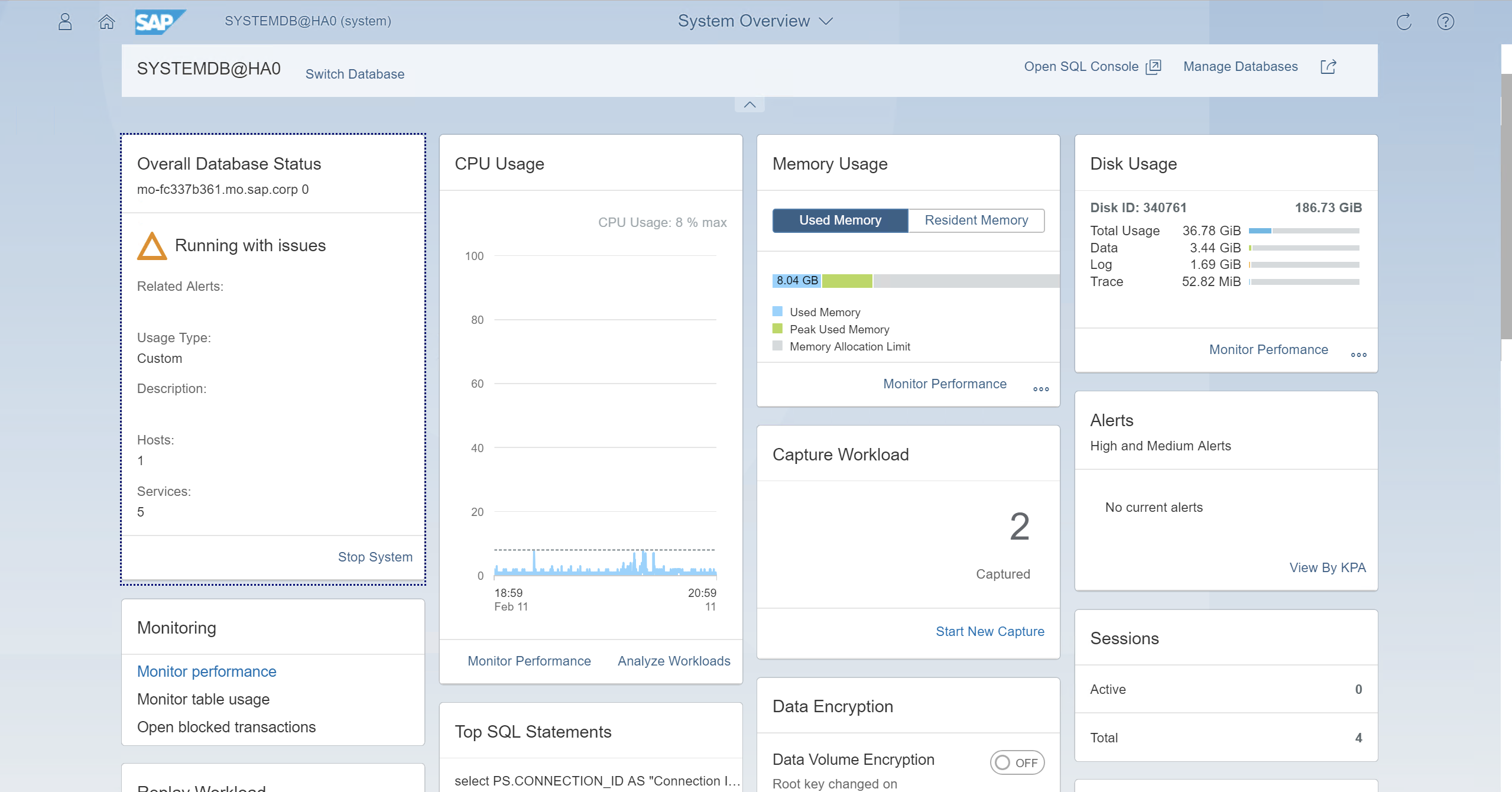Select the Resident Memory tab
Viewport: 1512px width, 792px height.
tap(976, 220)
